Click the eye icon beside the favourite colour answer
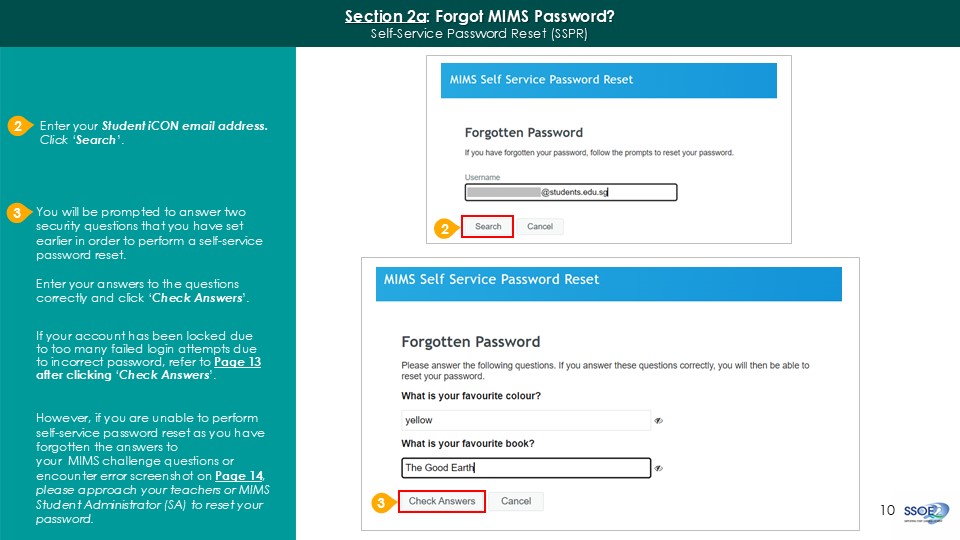This screenshot has width=960, height=540. click(658, 421)
